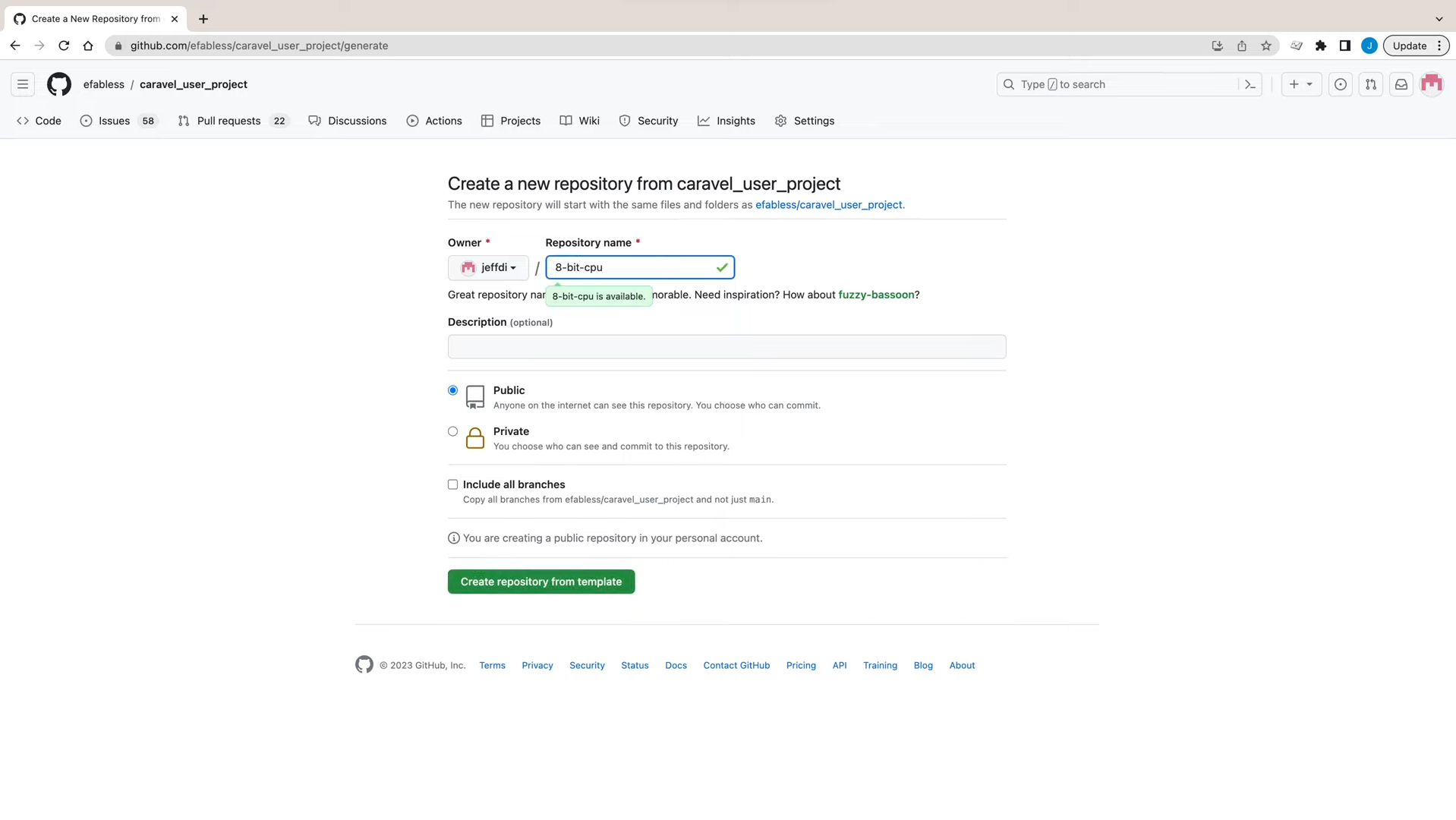1456x820 pixels.
Task: Open the Privacy footer link
Action: tap(537, 665)
